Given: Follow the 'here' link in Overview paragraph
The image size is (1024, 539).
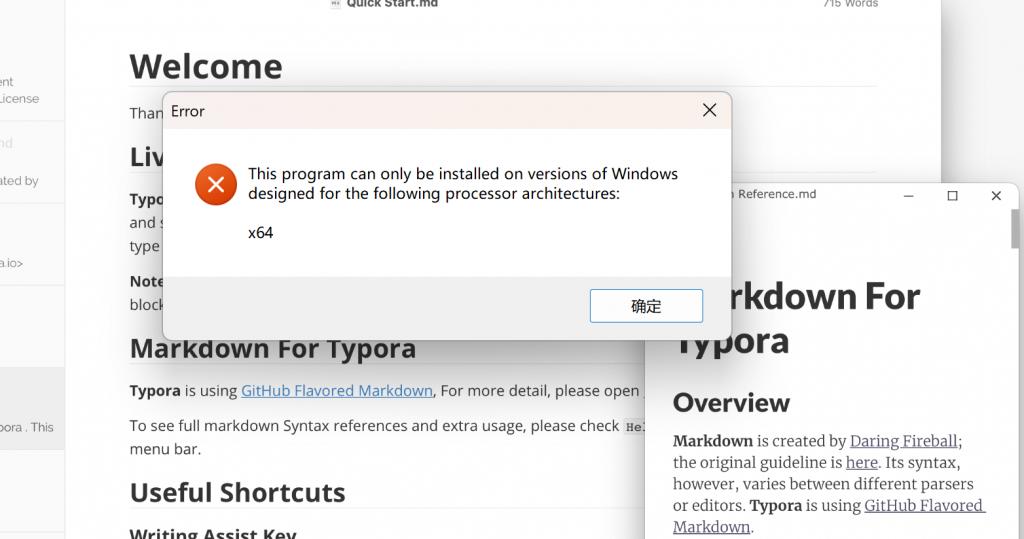Looking at the screenshot, I should (x=861, y=463).
